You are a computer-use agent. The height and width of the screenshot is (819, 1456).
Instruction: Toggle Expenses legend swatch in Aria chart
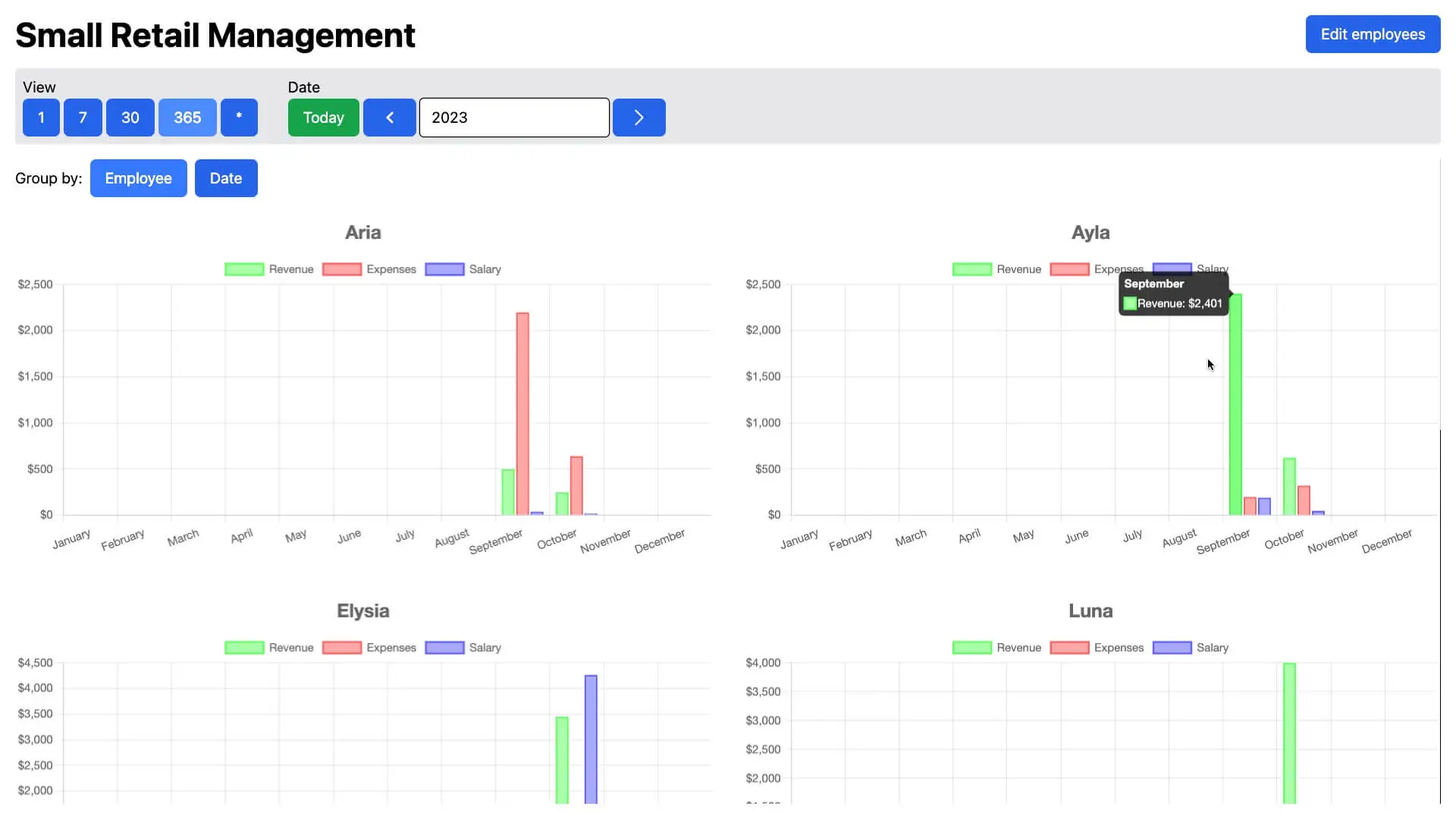coord(342,269)
